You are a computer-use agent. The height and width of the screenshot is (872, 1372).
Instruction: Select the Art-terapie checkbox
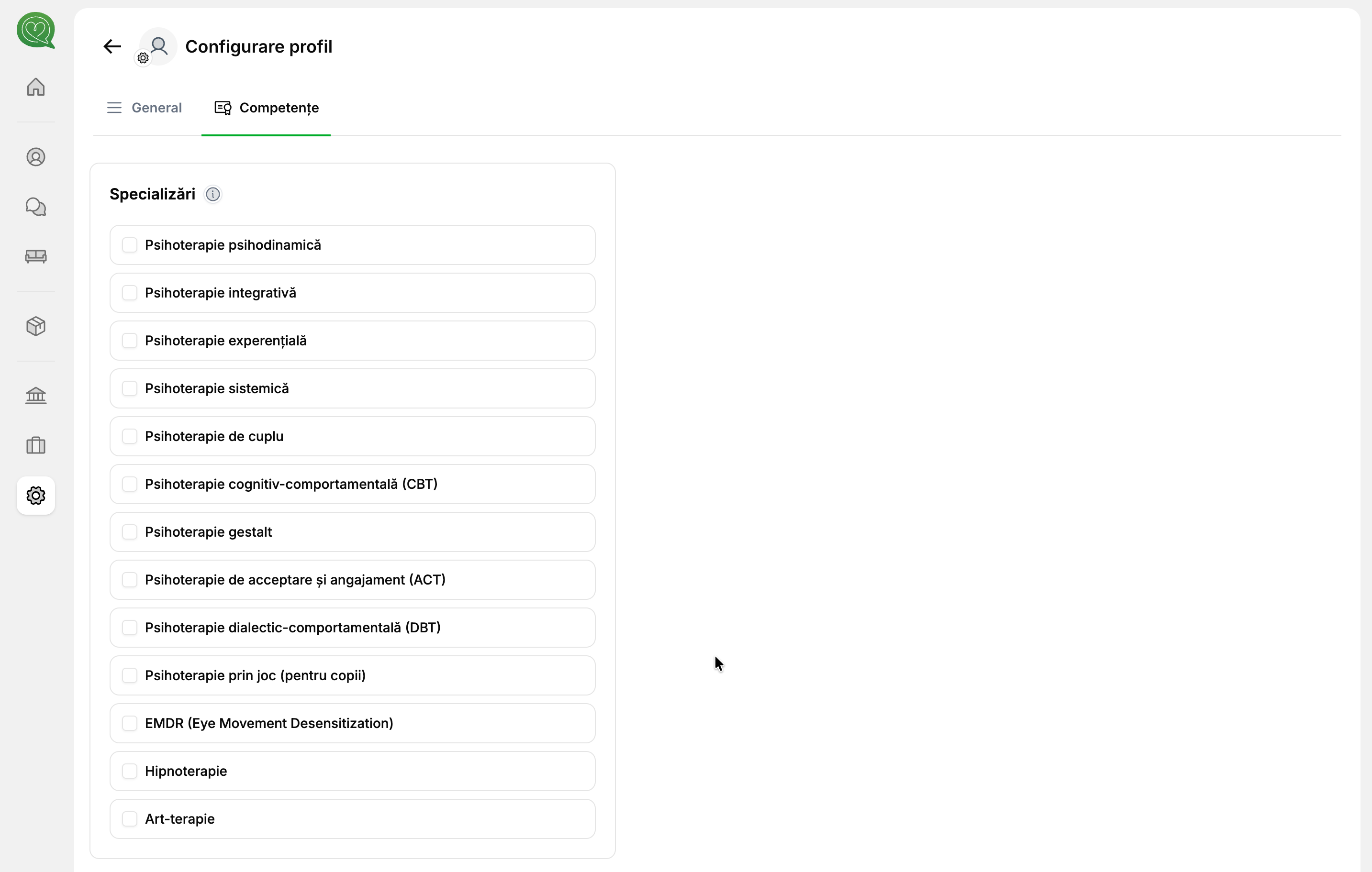pos(130,819)
